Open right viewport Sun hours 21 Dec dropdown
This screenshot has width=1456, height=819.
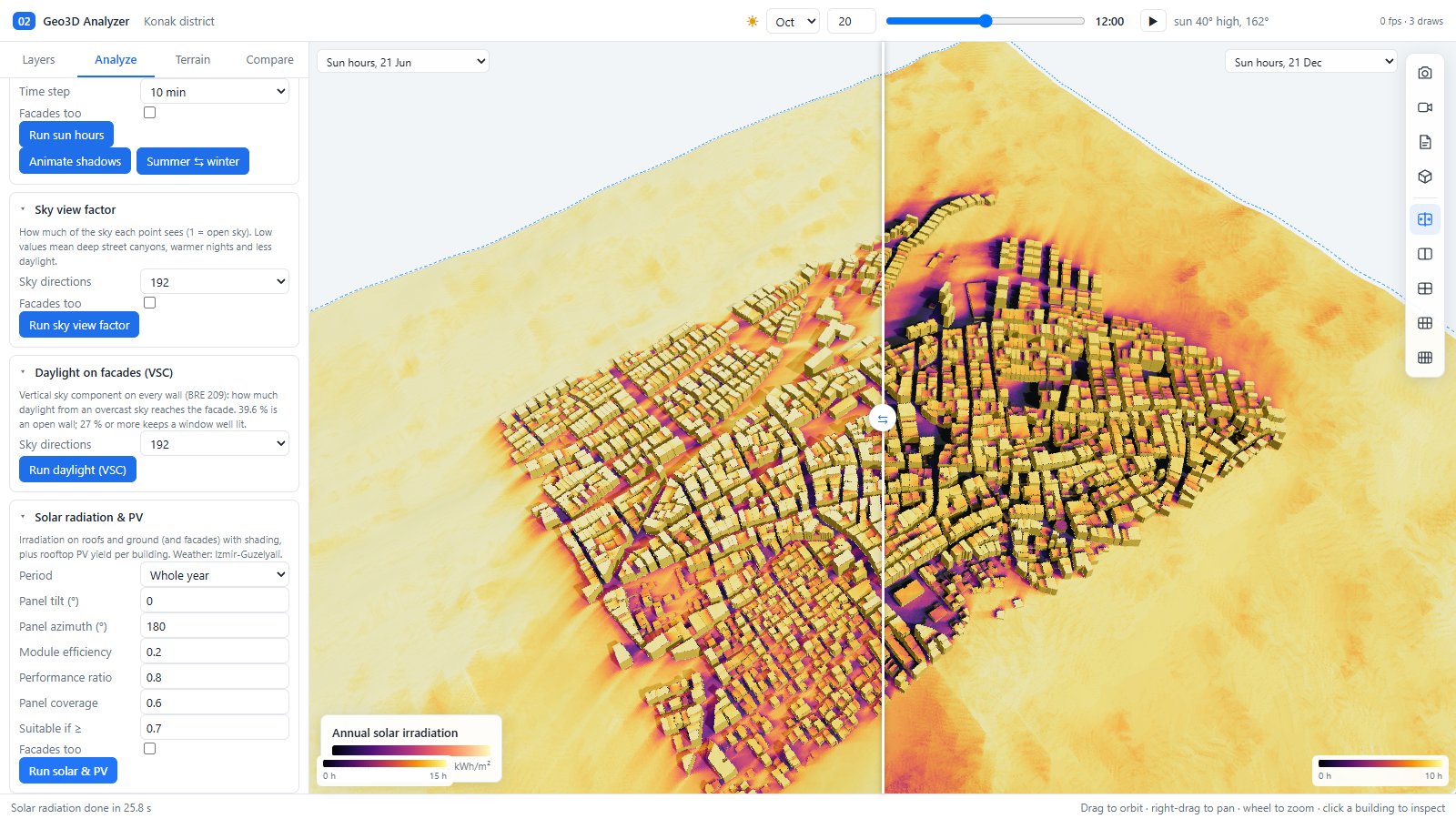pos(1310,62)
